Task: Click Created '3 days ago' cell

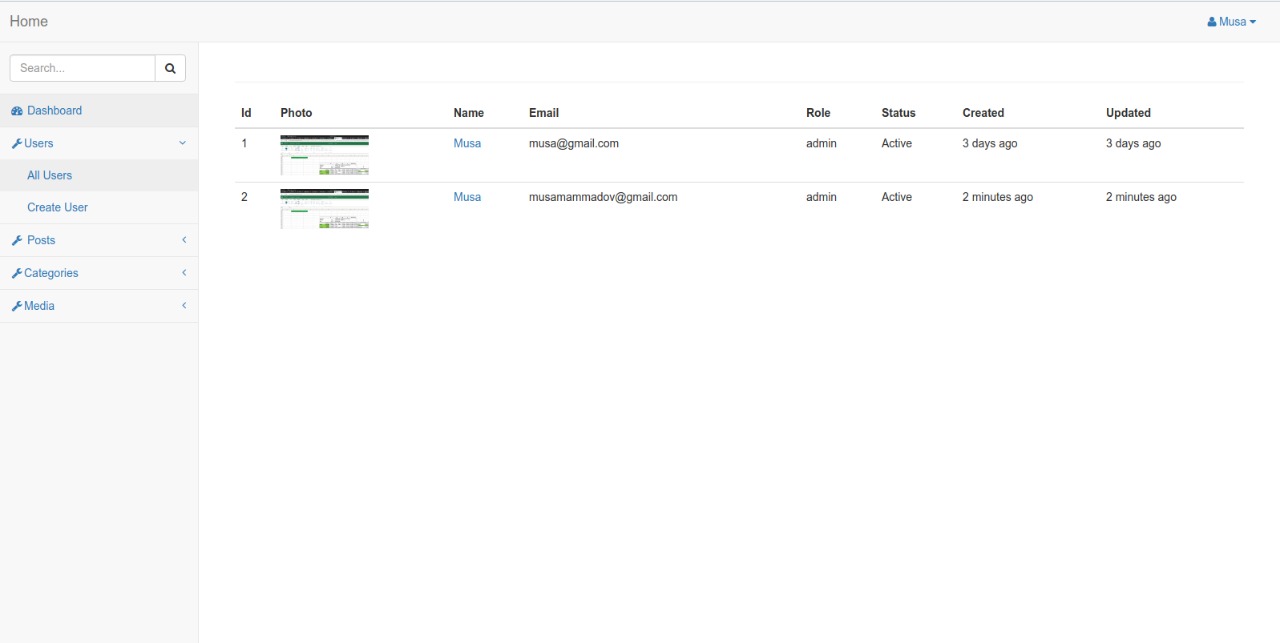Action: pyautogui.click(x=990, y=143)
